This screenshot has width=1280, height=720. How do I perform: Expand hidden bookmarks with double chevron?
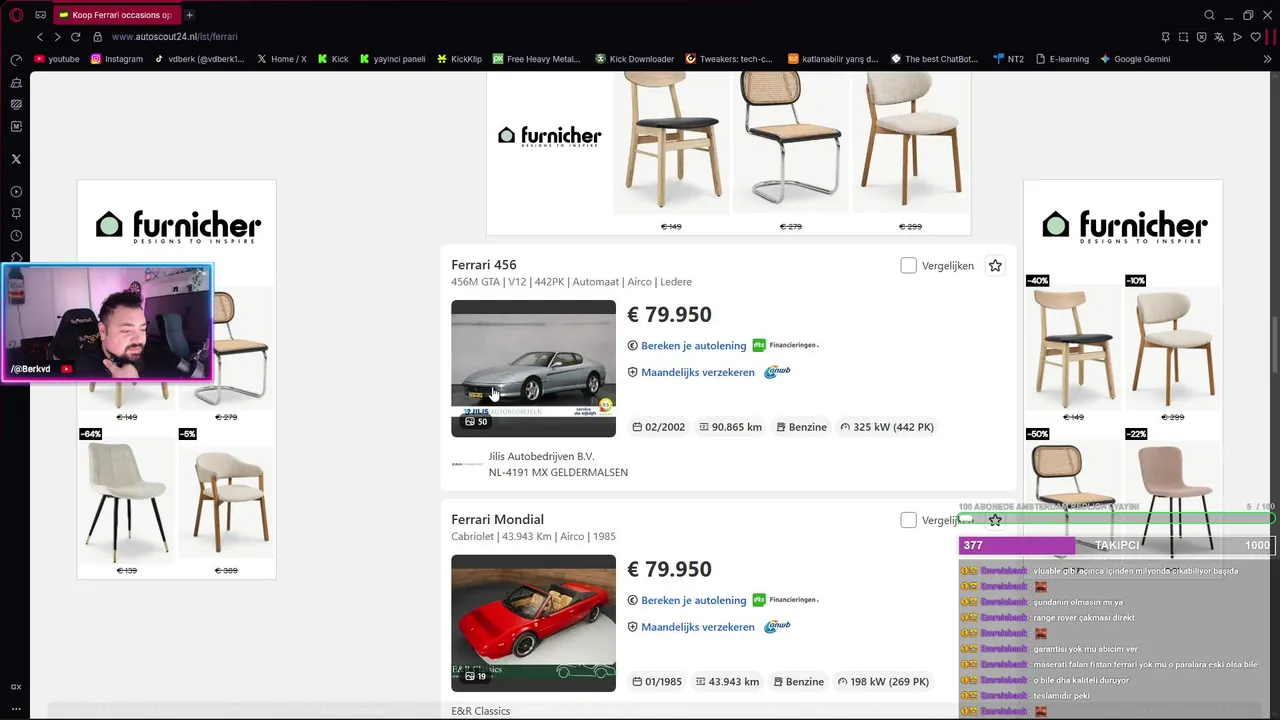point(1268,59)
